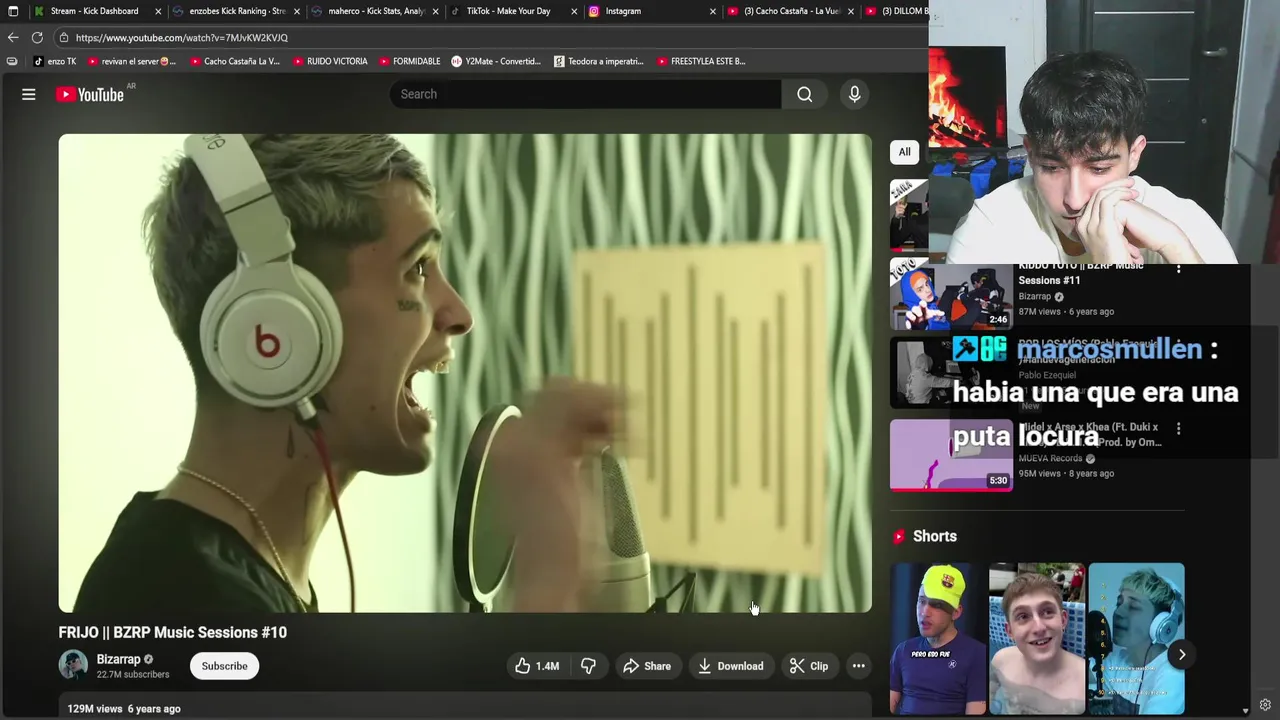Open the FREESTYLEA ESTE B... bookmark
This screenshot has width=1280, height=720.
[701, 61]
